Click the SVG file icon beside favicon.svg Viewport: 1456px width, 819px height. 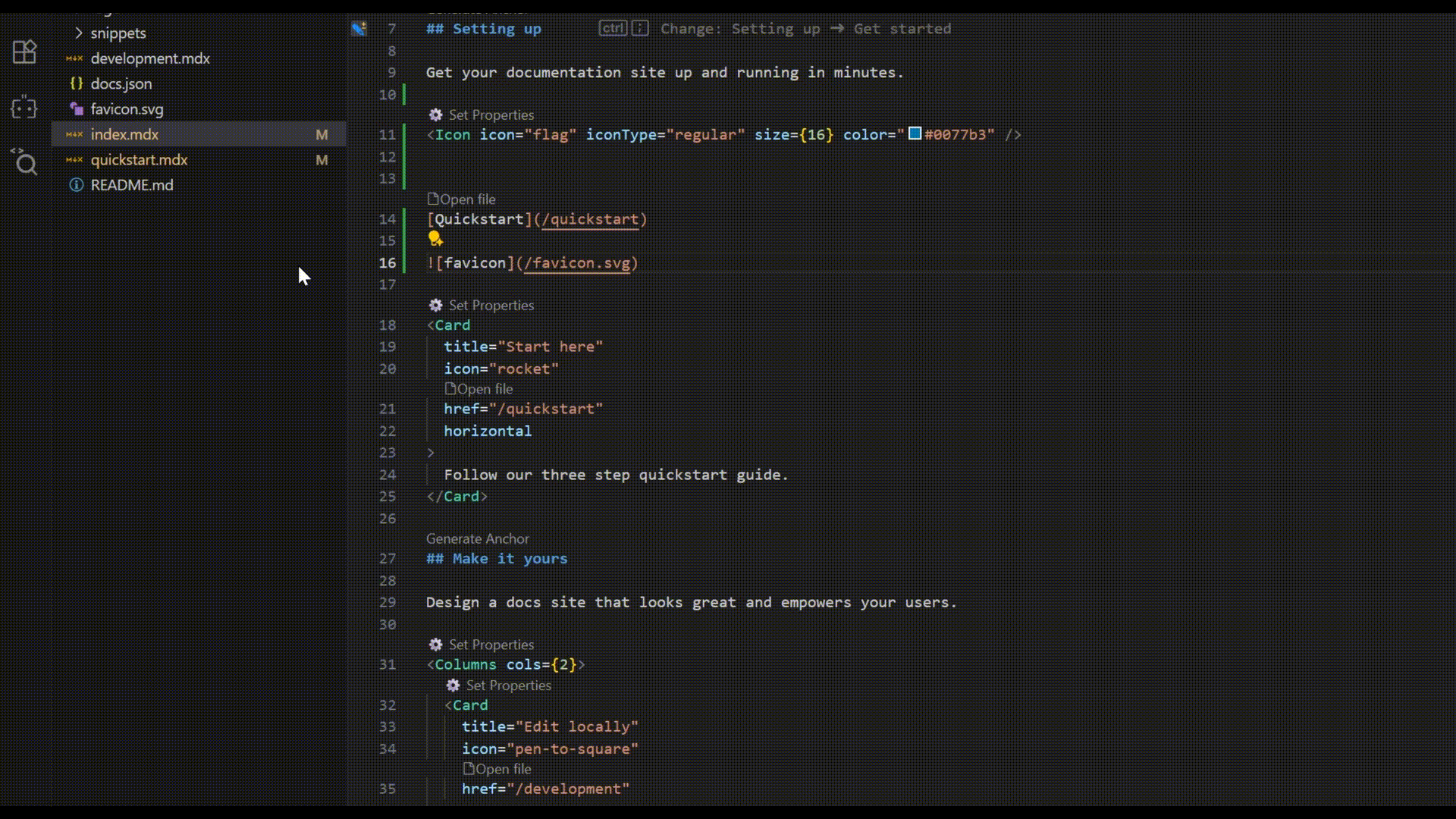click(76, 108)
